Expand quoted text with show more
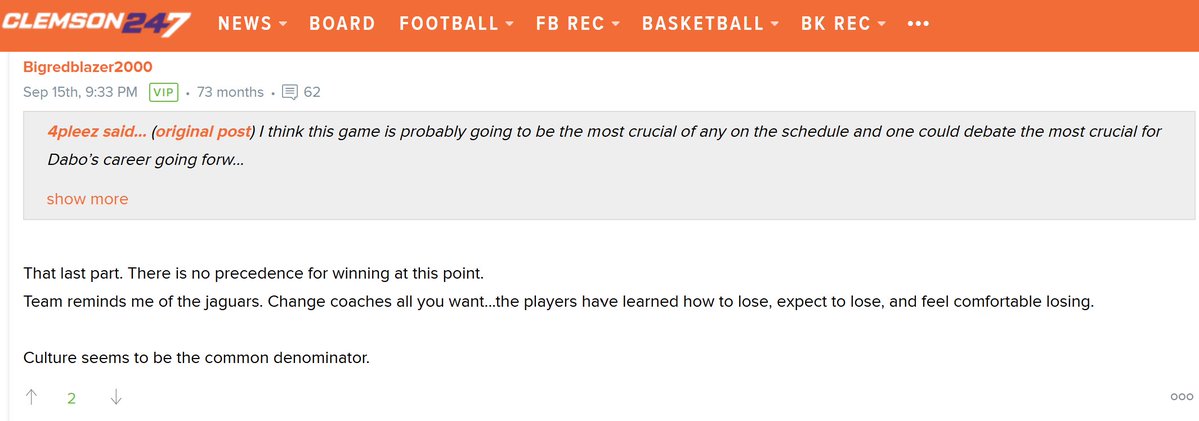Image resolution: width=1199 pixels, height=421 pixels. pos(87,199)
